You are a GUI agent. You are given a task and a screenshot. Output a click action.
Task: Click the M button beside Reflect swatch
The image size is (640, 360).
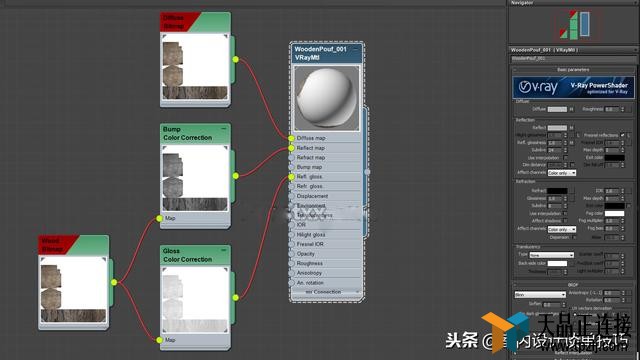click(571, 128)
